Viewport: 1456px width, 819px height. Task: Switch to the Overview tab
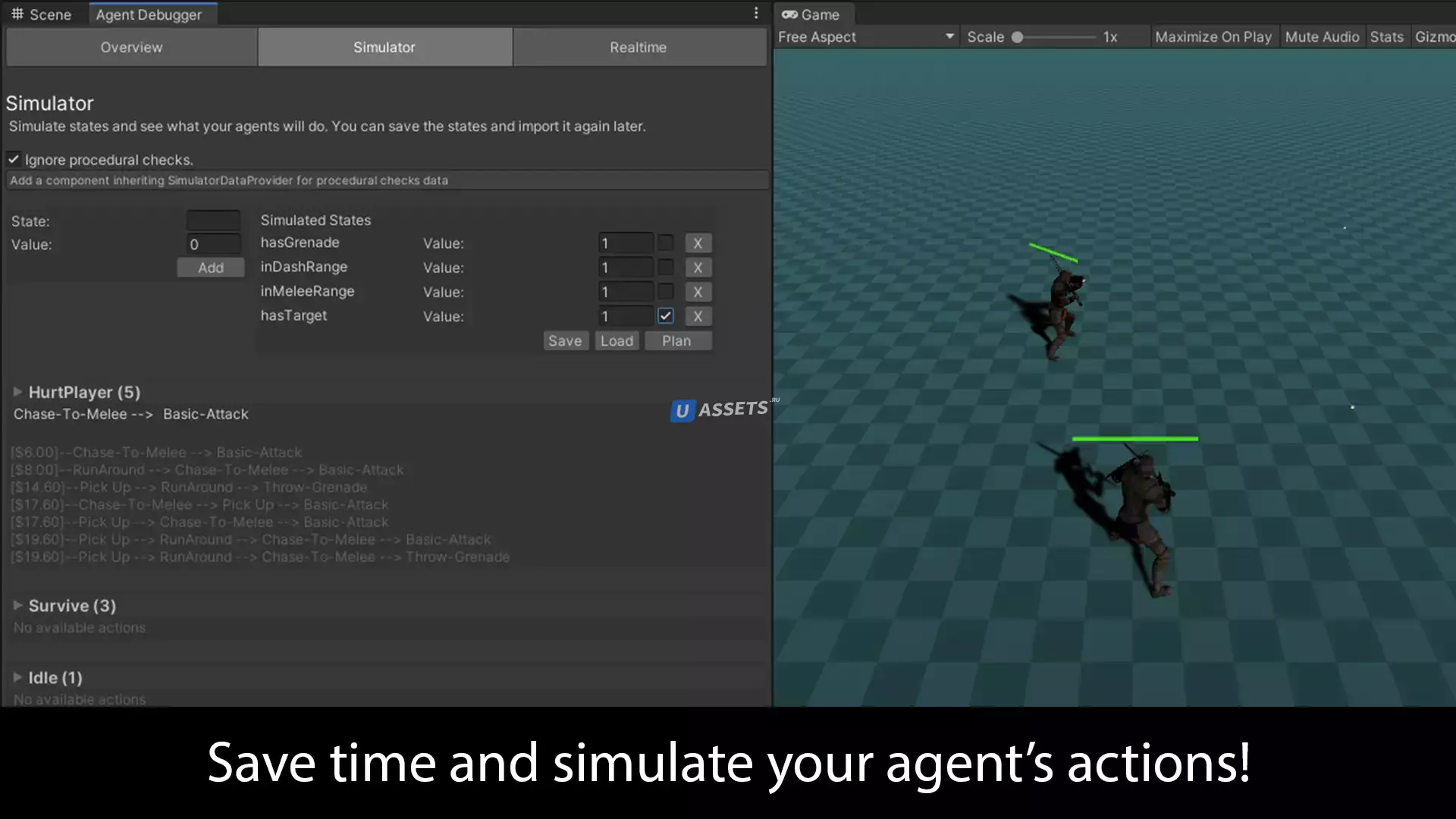[x=131, y=47]
